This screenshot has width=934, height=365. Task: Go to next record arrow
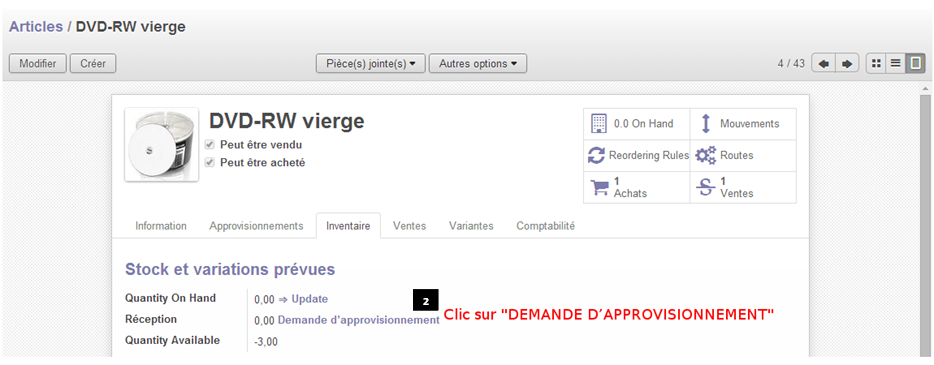point(847,64)
